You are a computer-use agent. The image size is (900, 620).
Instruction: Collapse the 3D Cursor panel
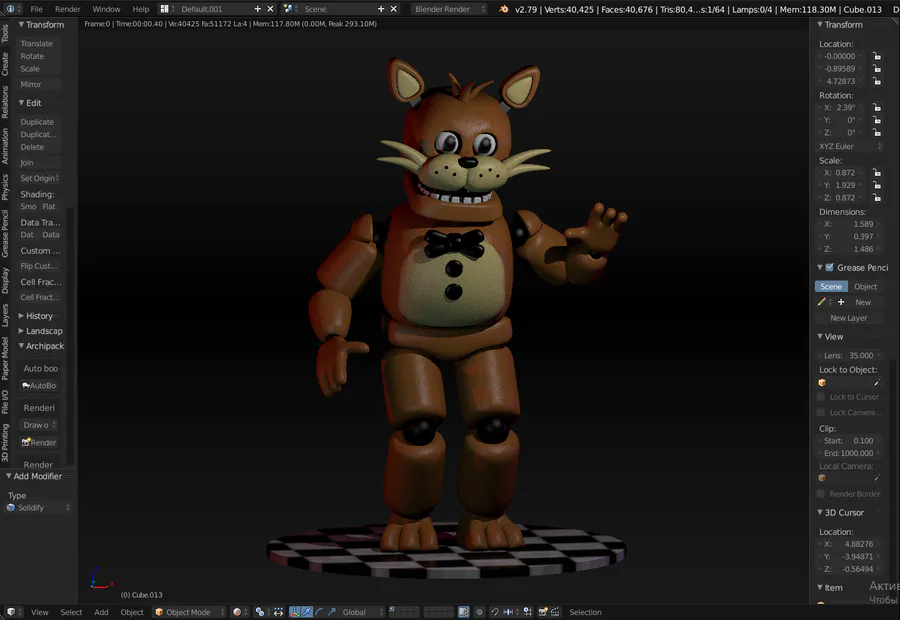pos(840,512)
